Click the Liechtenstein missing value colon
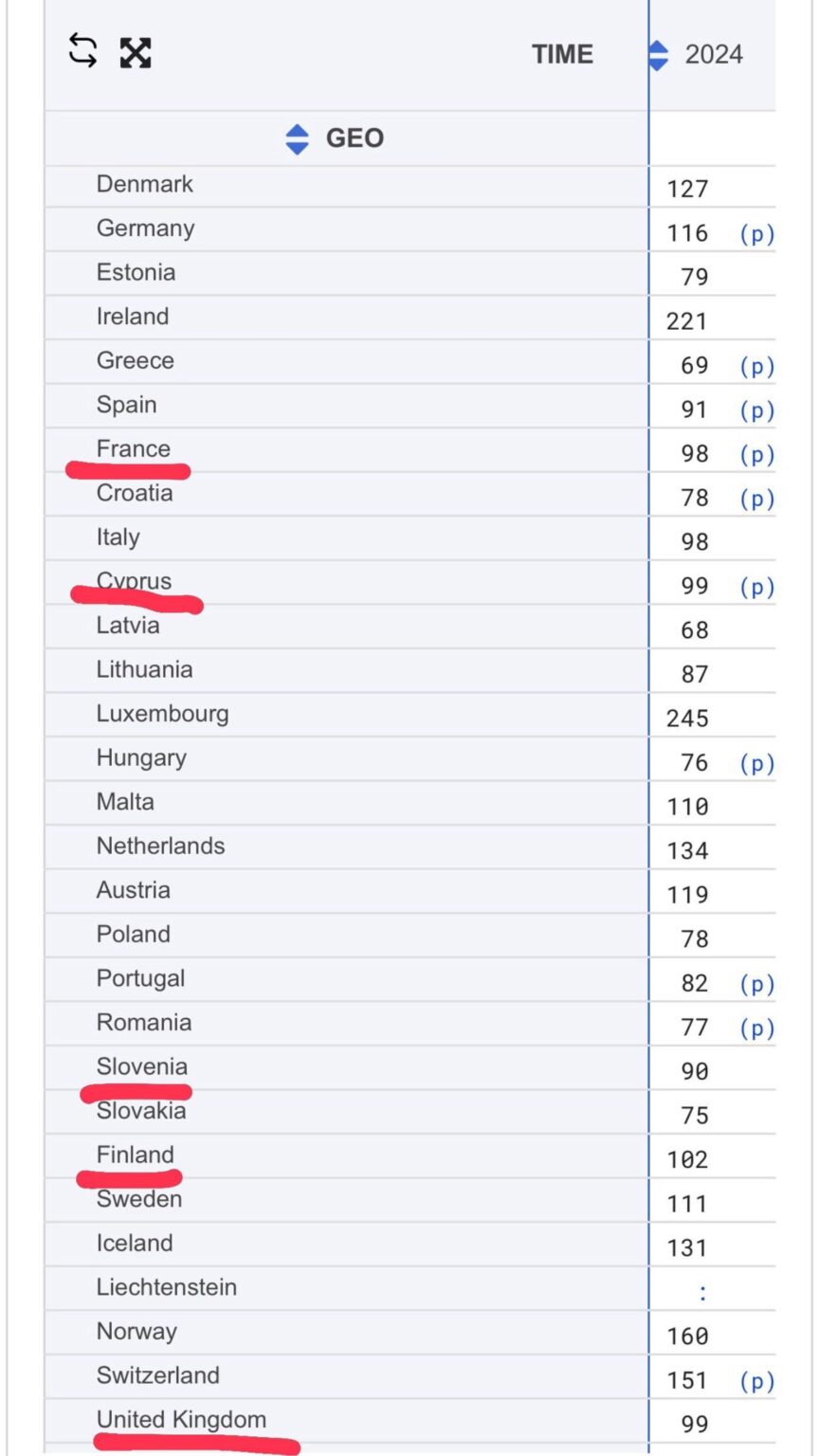The image size is (819, 1456). click(x=702, y=1293)
